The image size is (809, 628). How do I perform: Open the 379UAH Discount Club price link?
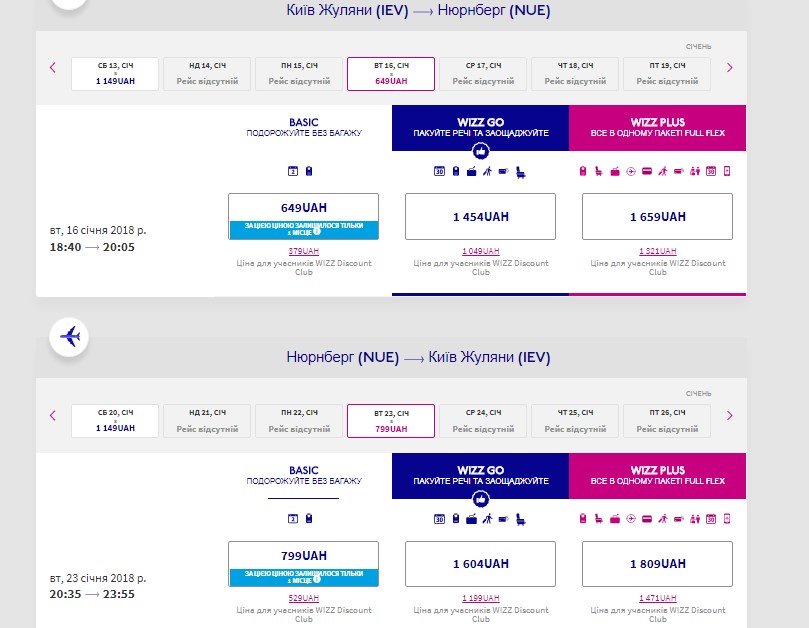tap(303, 251)
